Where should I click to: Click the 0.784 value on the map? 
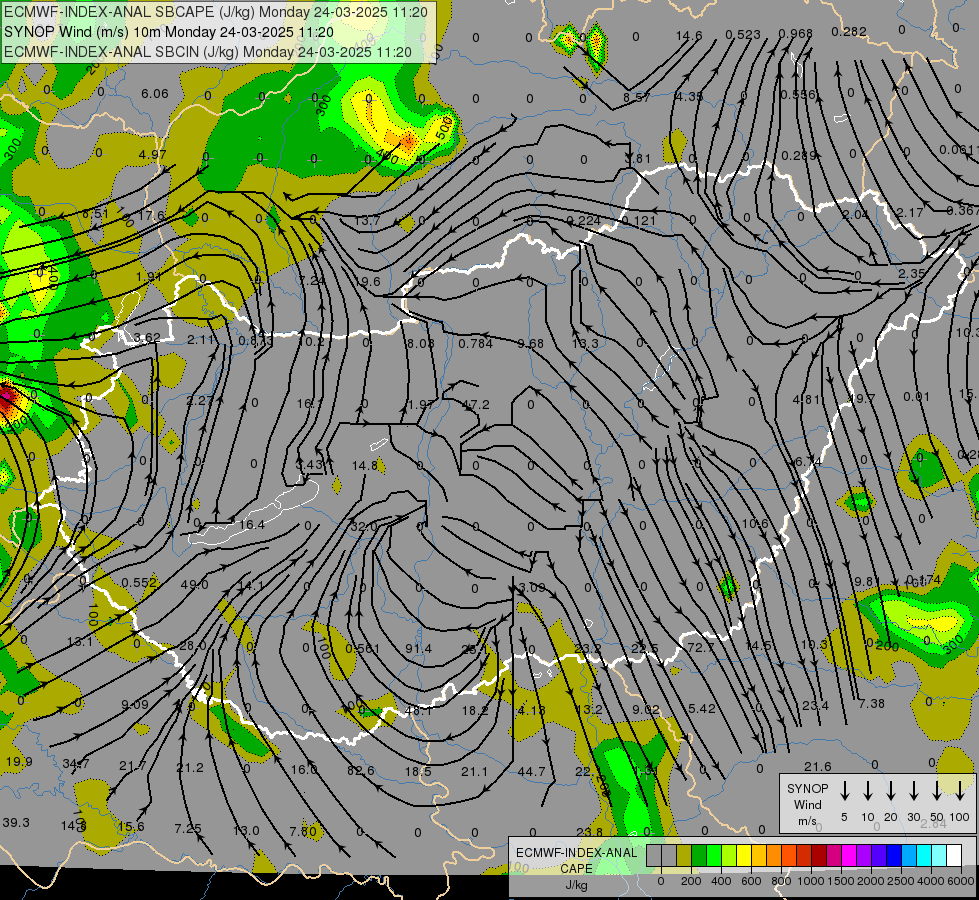click(x=476, y=344)
